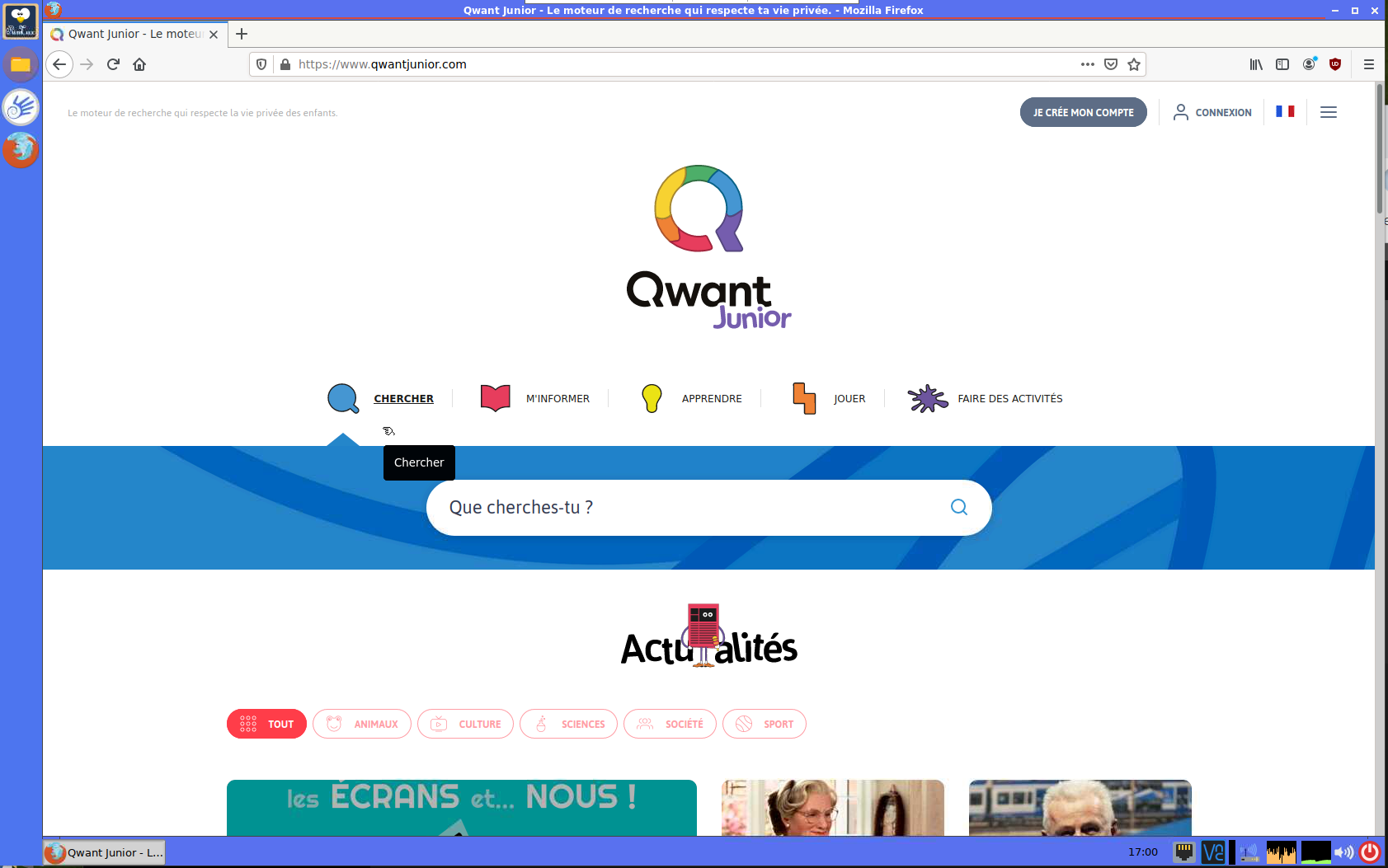Select the TOUT news filter
The height and width of the screenshot is (868, 1388).
[x=266, y=724]
